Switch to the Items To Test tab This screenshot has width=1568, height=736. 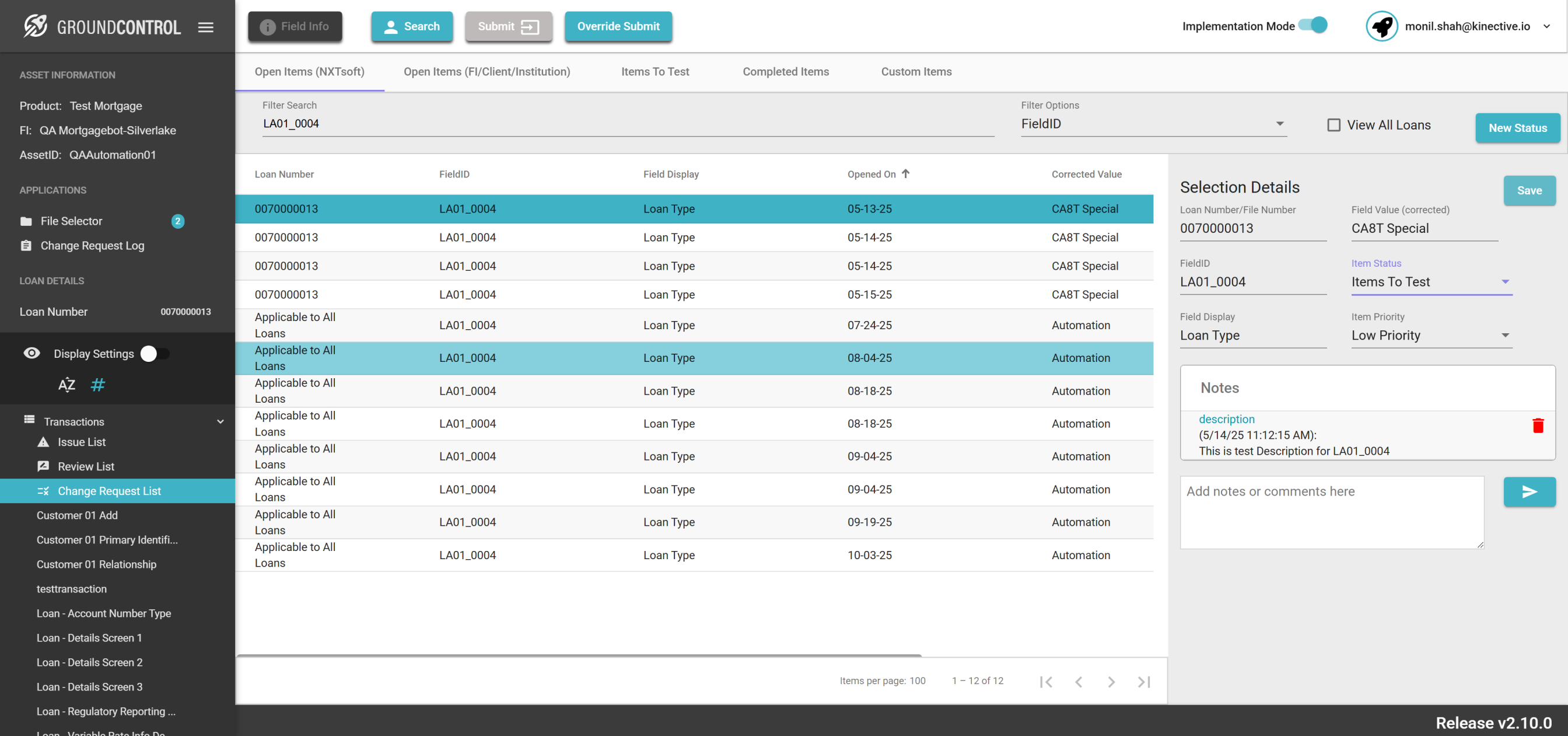pyautogui.click(x=654, y=72)
